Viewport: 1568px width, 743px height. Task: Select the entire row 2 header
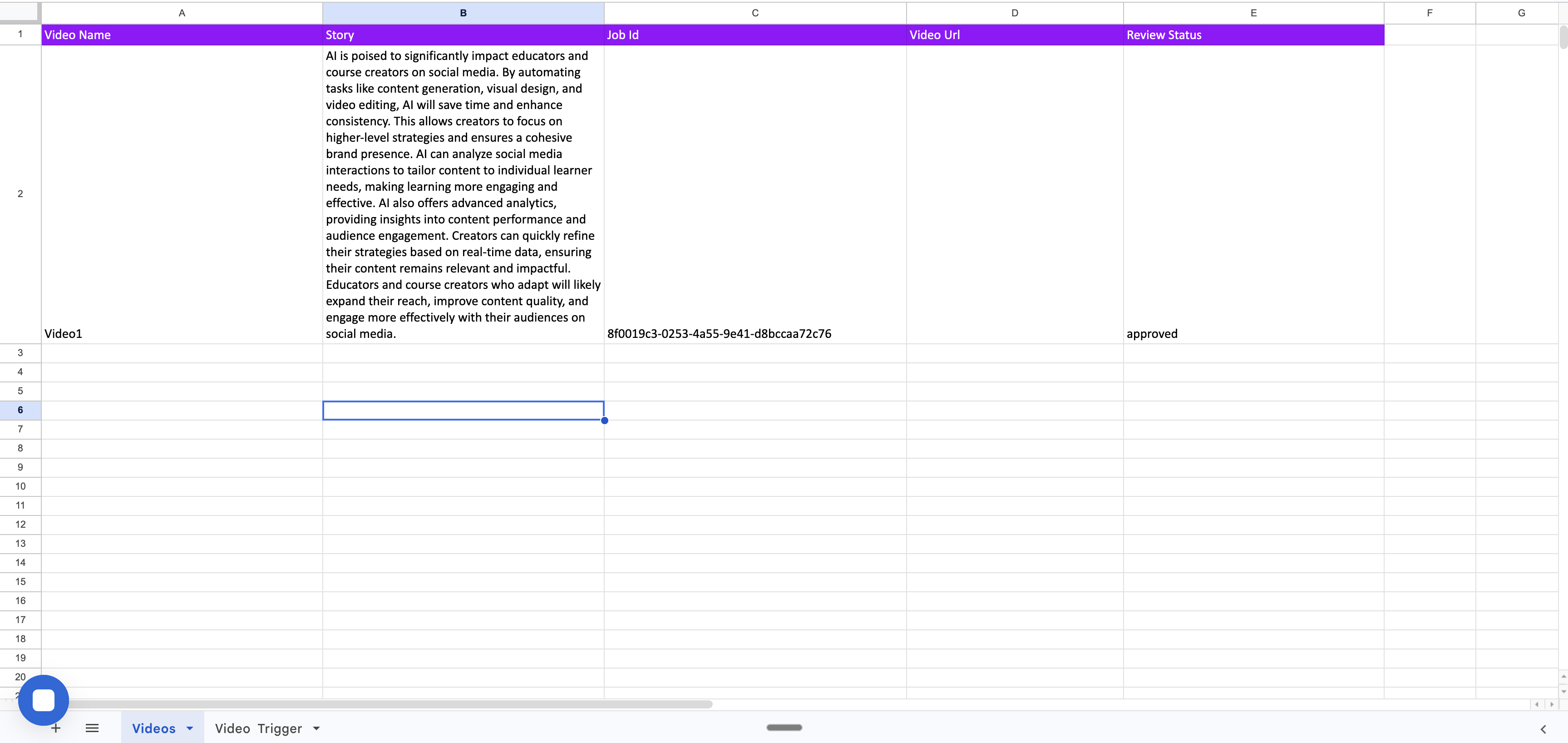pos(20,193)
